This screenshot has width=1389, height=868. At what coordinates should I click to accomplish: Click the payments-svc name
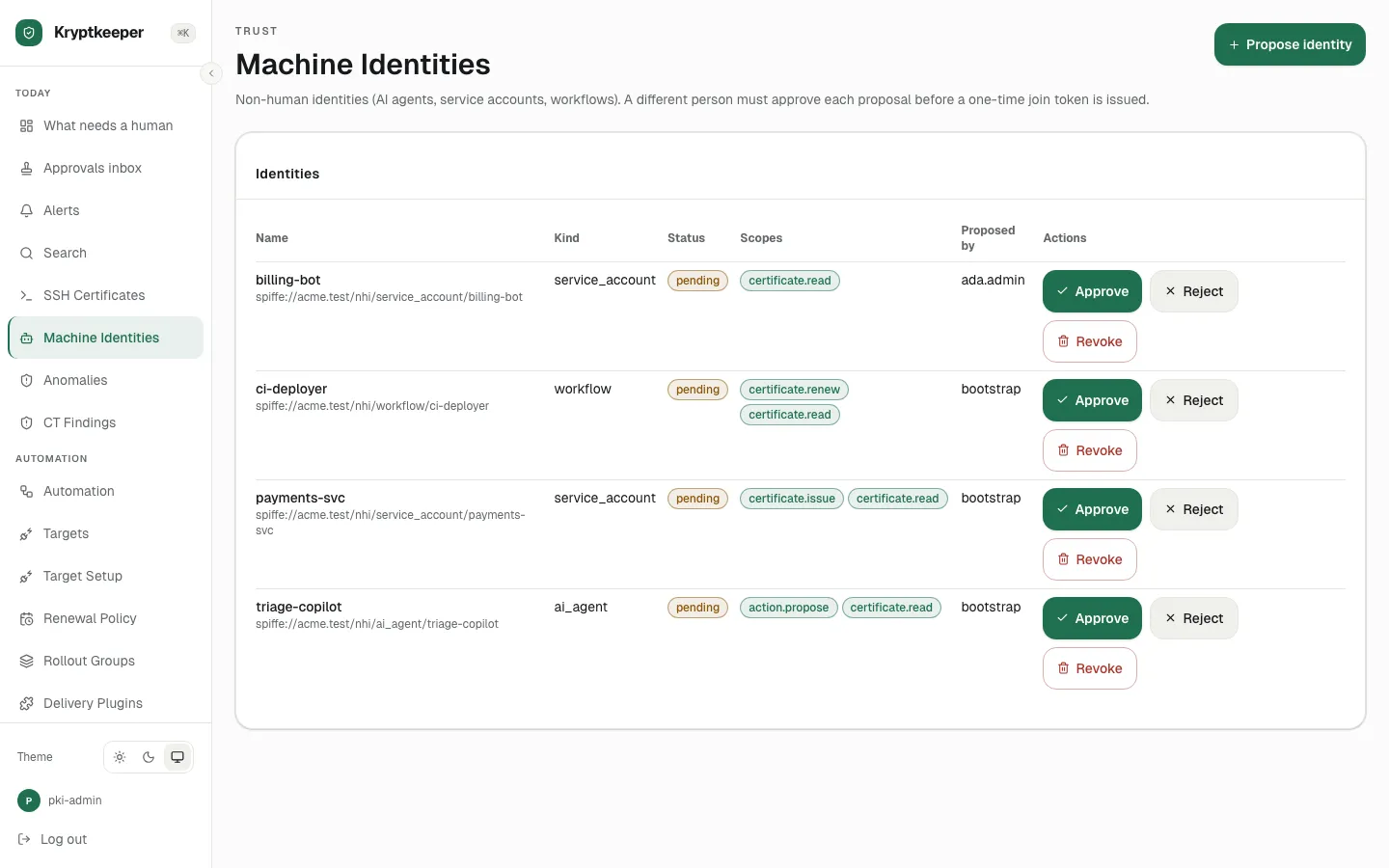coord(300,498)
